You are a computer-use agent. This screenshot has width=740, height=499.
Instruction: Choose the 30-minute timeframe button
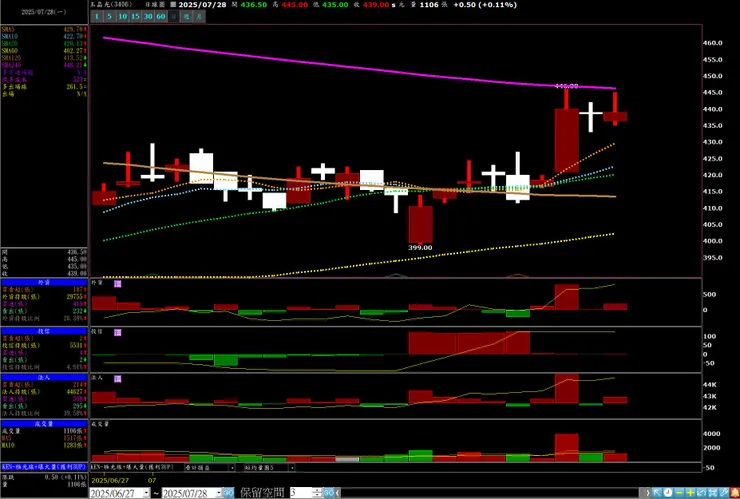(x=148, y=17)
